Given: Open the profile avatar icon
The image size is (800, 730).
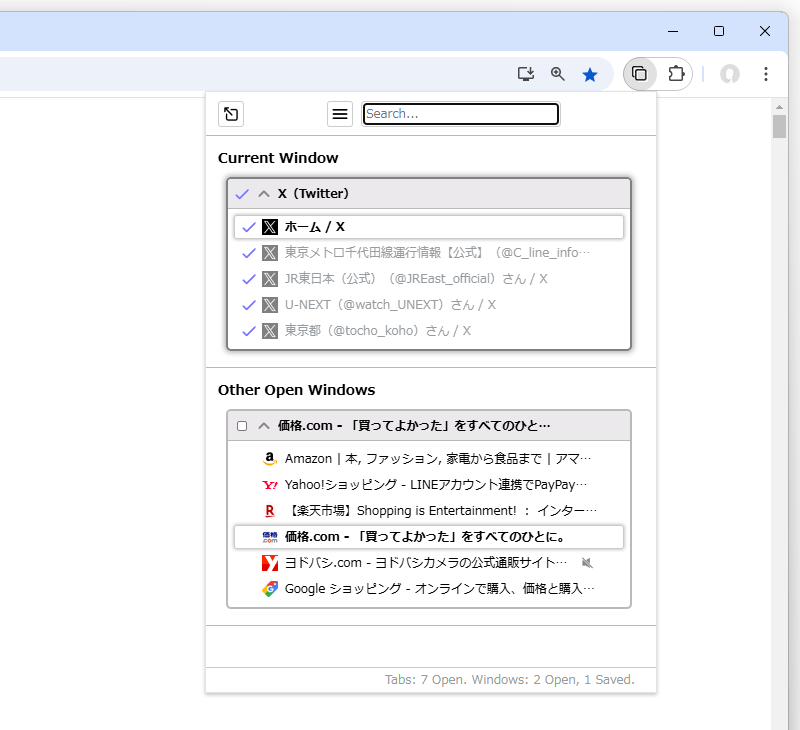Looking at the screenshot, I should [x=730, y=74].
